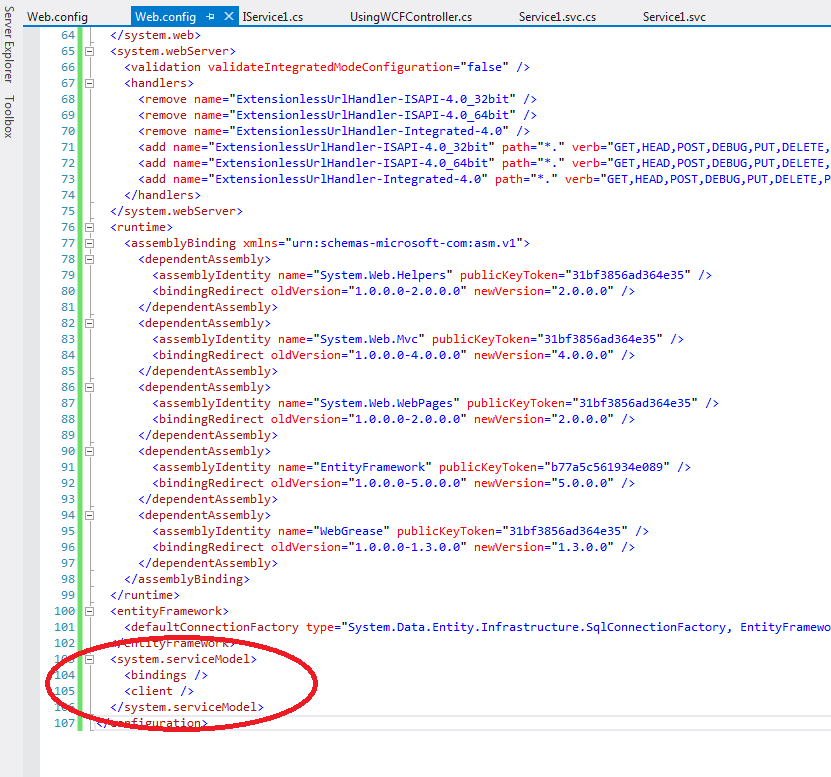831x777 pixels.
Task: Collapse the system.serviceModel section on line 103
Action: [90, 659]
